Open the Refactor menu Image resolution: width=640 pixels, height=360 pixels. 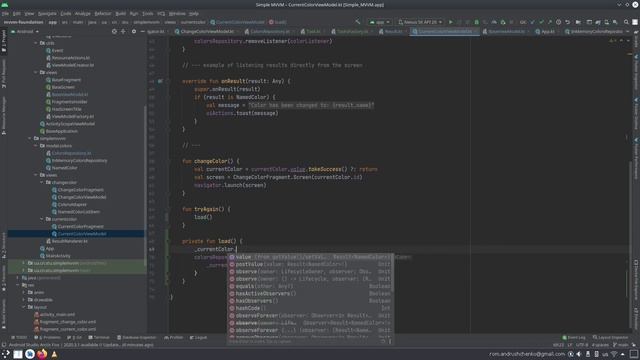pos(103,13)
